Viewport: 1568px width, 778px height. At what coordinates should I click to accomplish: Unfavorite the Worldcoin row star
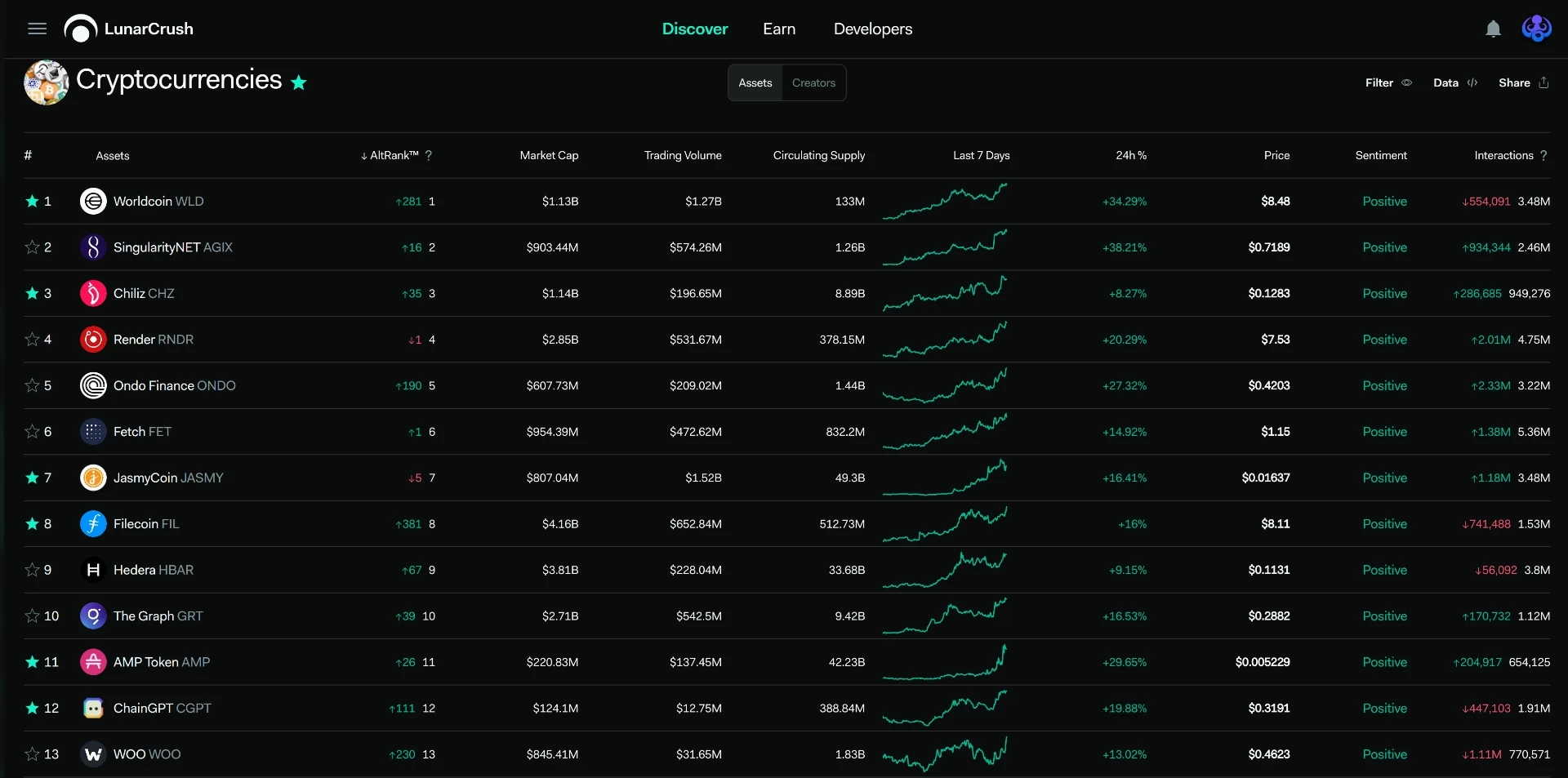pyautogui.click(x=32, y=201)
